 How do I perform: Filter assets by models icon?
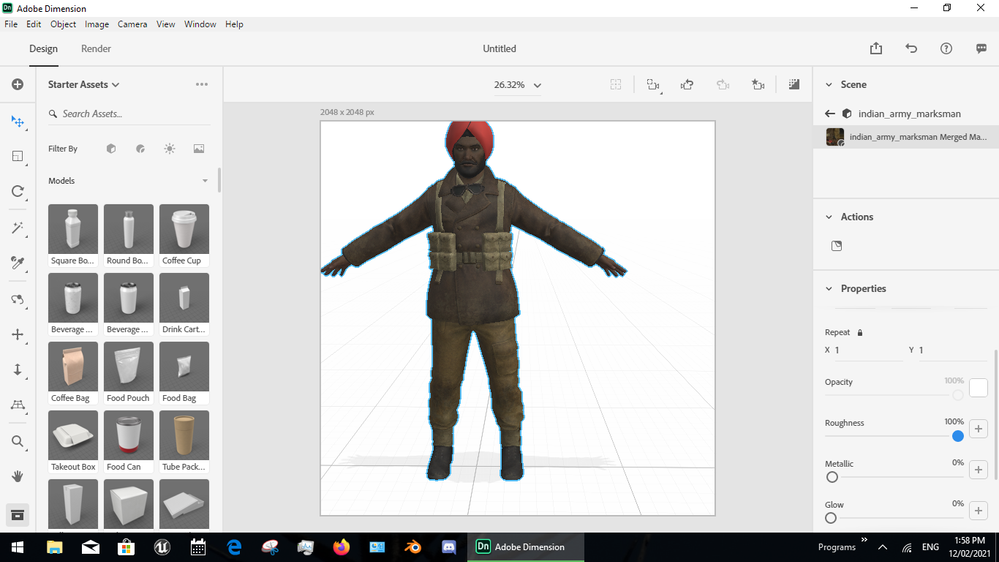pos(111,149)
